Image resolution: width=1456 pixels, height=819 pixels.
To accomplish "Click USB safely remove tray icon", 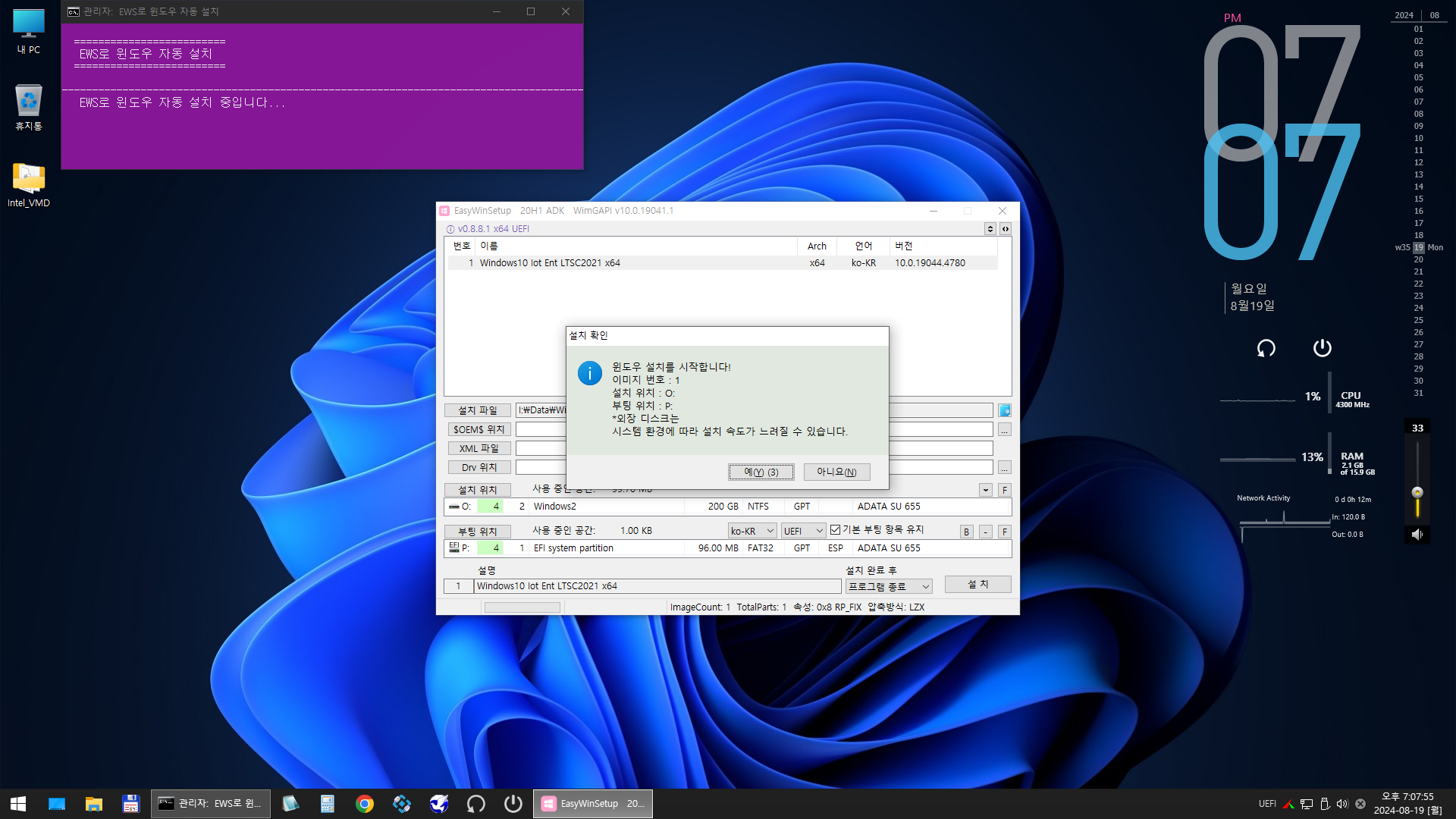I will pyautogui.click(x=1325, y=804).
